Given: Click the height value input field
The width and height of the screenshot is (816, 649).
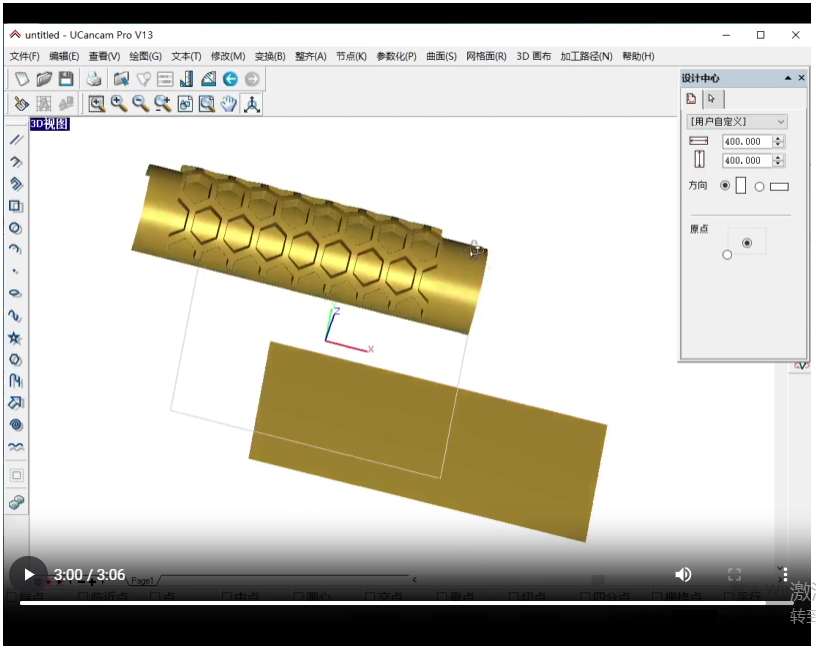Looking at the screenshot, I should coord(745,161).
